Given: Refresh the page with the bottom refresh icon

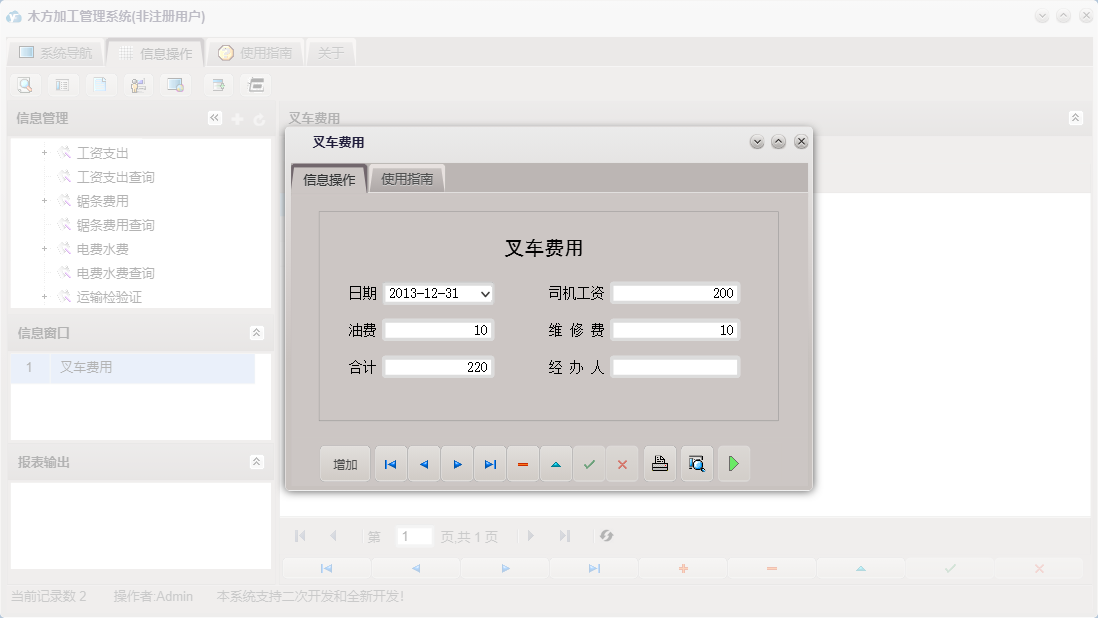Looking at the screenshot, I should (606, 536).
